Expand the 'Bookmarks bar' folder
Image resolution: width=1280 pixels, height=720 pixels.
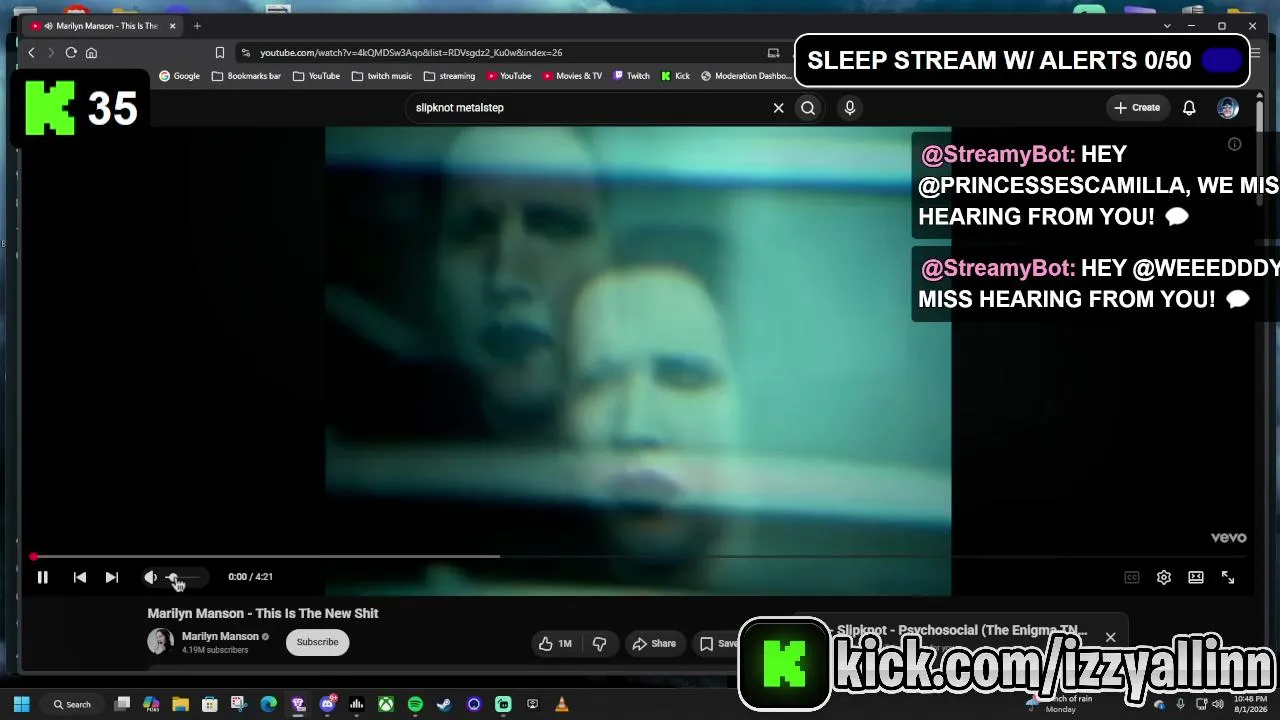coord(246,76)
